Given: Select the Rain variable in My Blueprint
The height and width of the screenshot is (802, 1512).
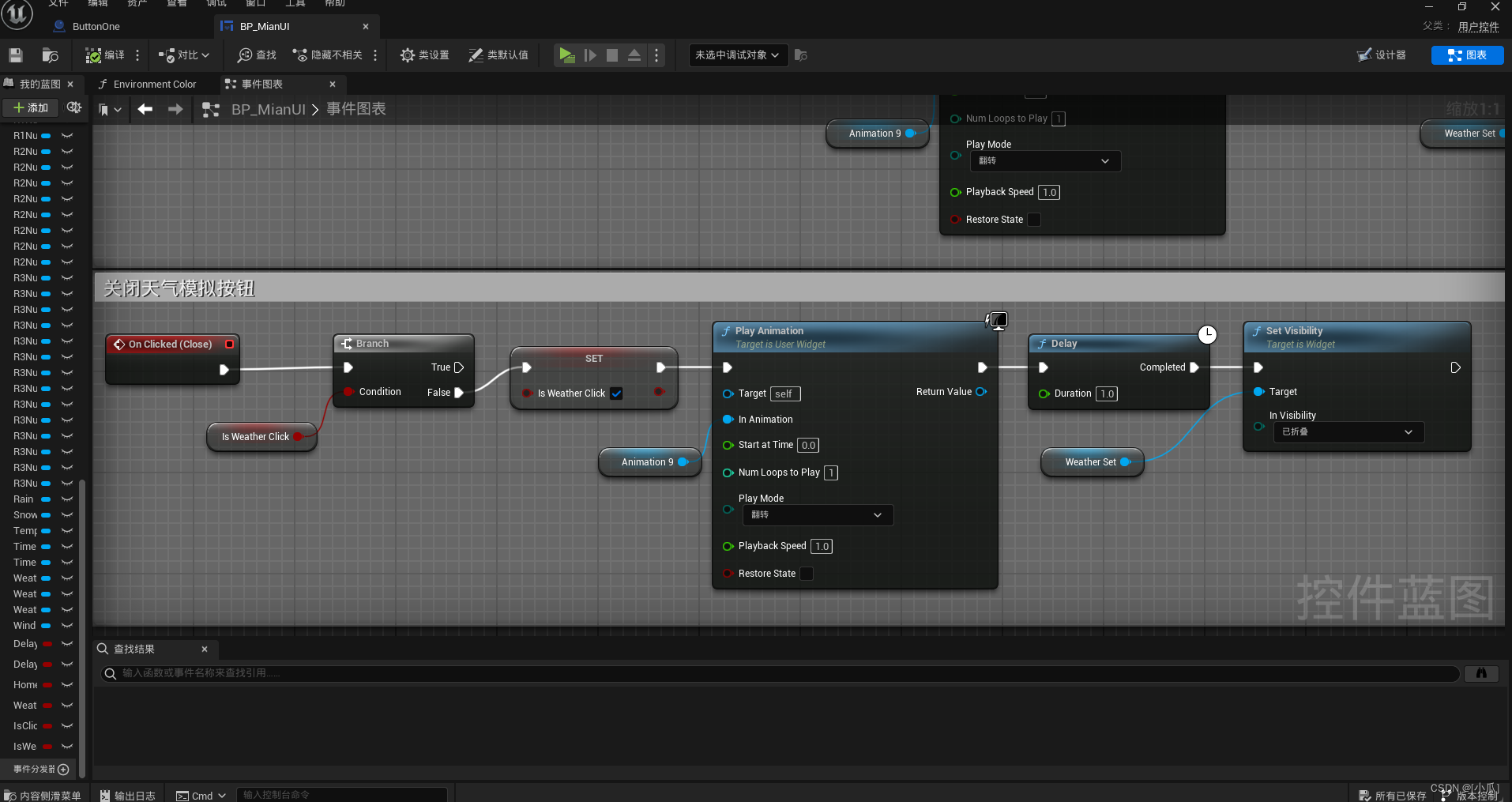Looking at the screenshot, I should [x=24, y=499].
